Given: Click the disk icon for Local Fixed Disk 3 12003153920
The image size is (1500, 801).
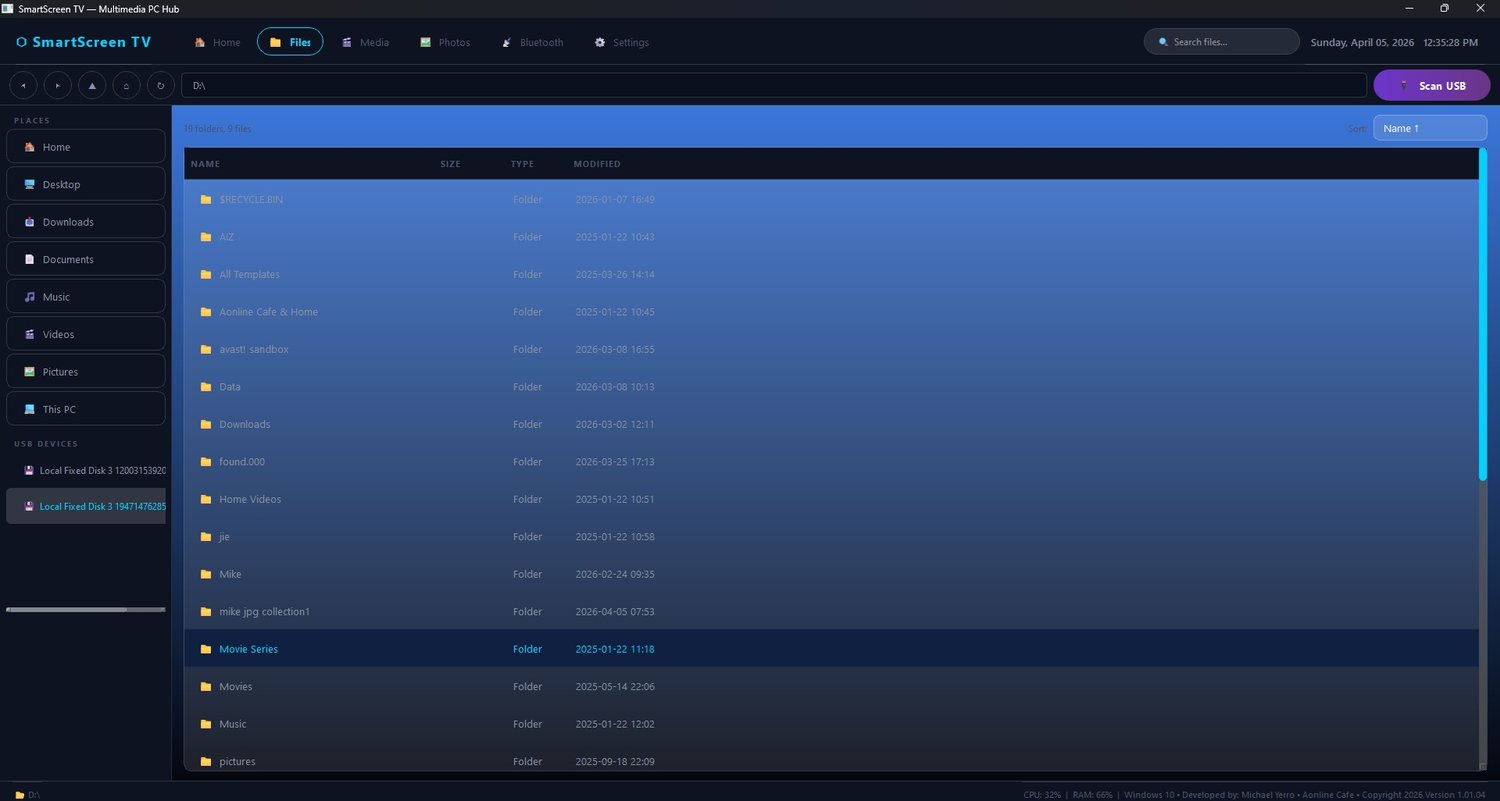Looking at the screenshot, I should coord(30,470).
